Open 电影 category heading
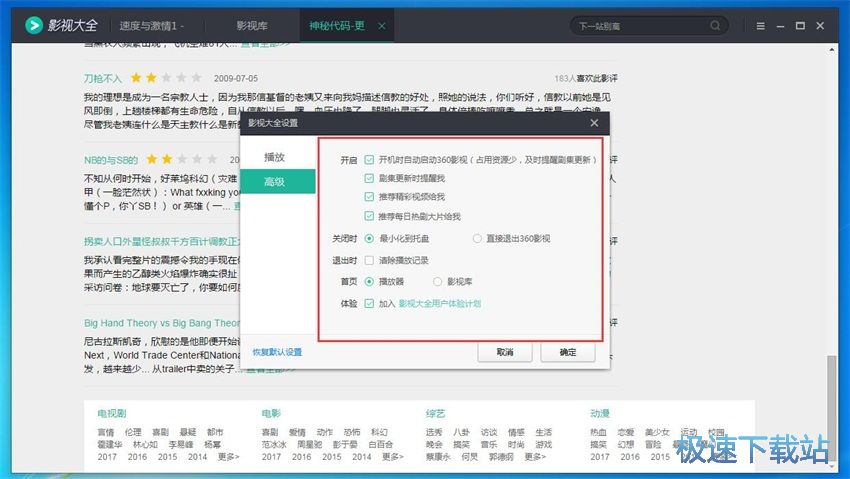 pos(271,413)
